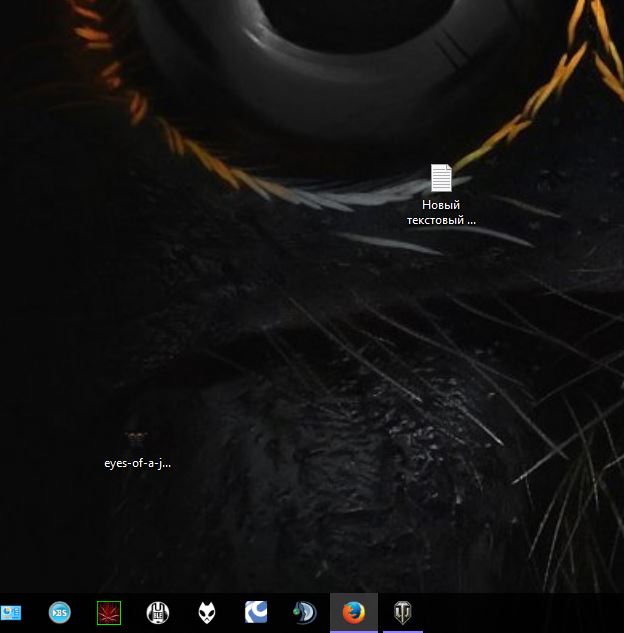Click the 'Новый текстовый ...' file label
The height and width of the screenshot is (633, 624).
pos(441,212)
